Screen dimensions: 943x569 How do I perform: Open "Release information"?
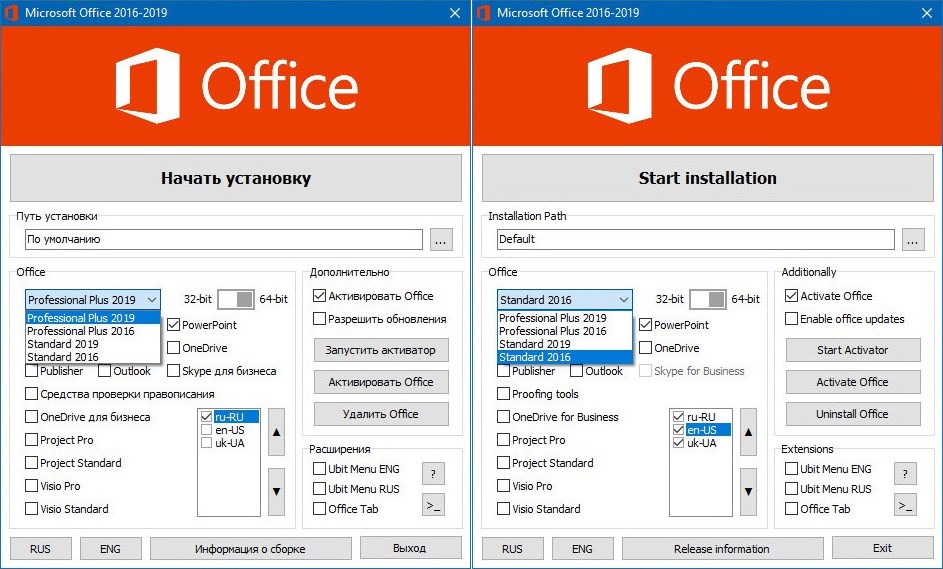tap(721, 548)
